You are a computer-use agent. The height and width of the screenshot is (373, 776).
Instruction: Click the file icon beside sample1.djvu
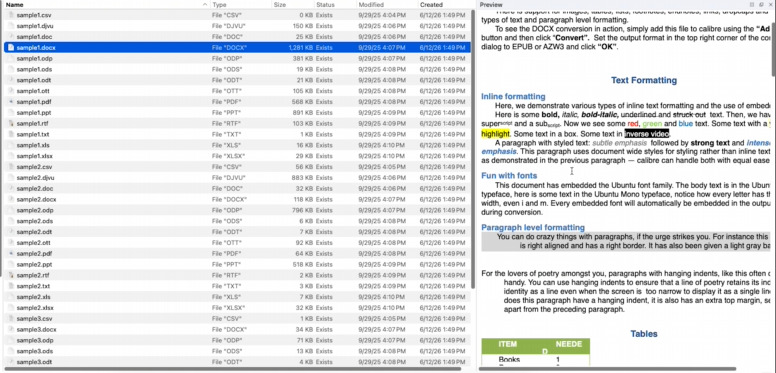point(11,26)
